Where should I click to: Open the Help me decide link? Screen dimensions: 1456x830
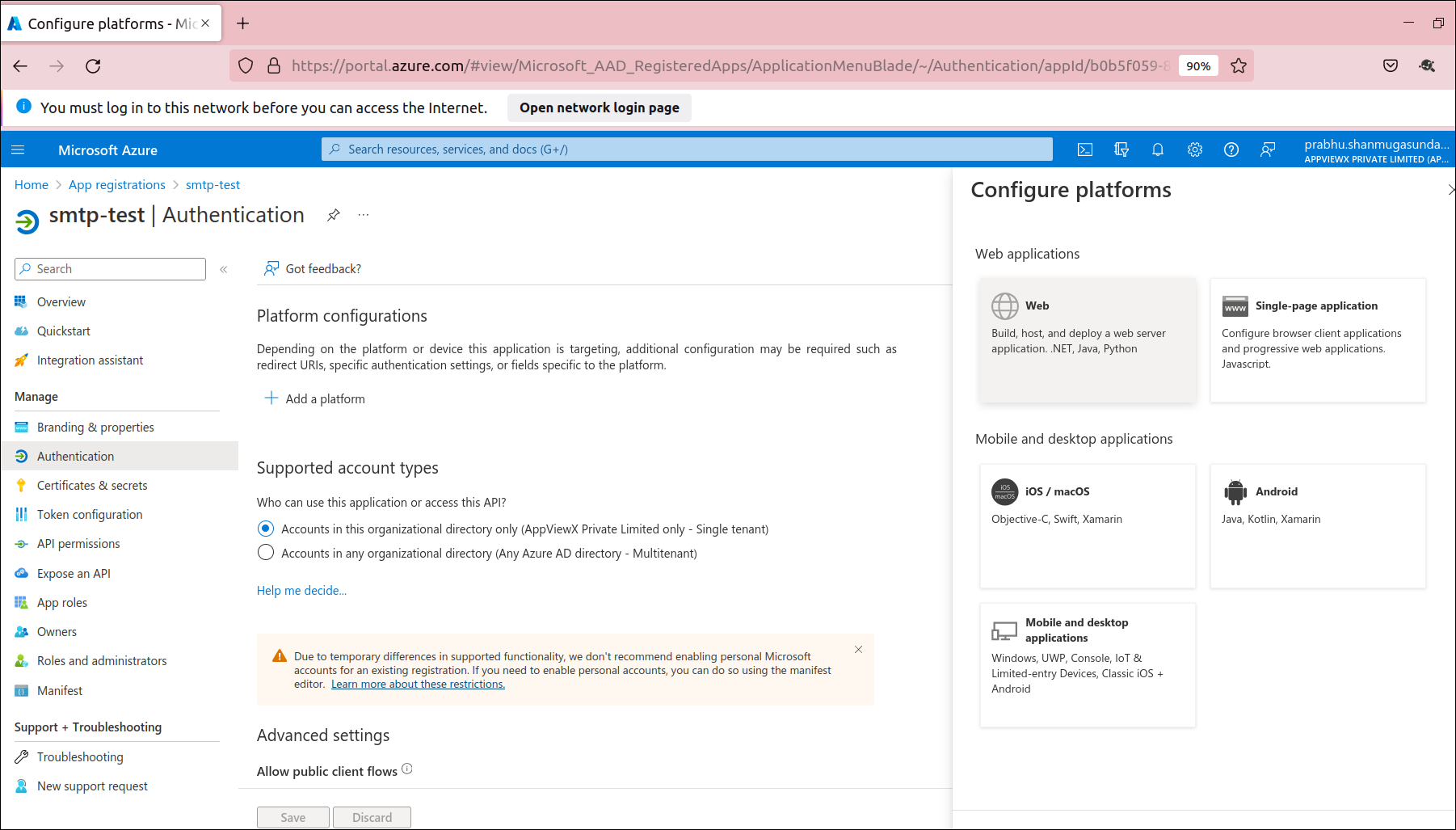[x=301, y=591]
